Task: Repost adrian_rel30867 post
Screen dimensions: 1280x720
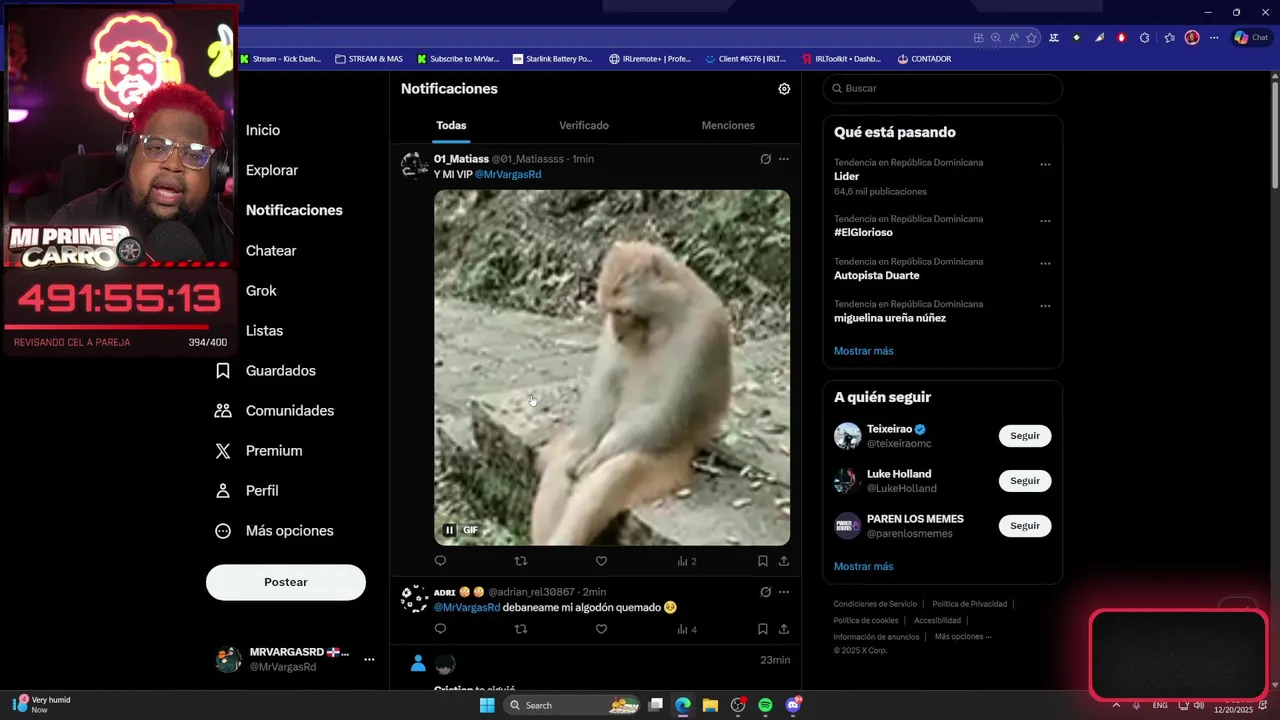Action: (x=520, y=629)
